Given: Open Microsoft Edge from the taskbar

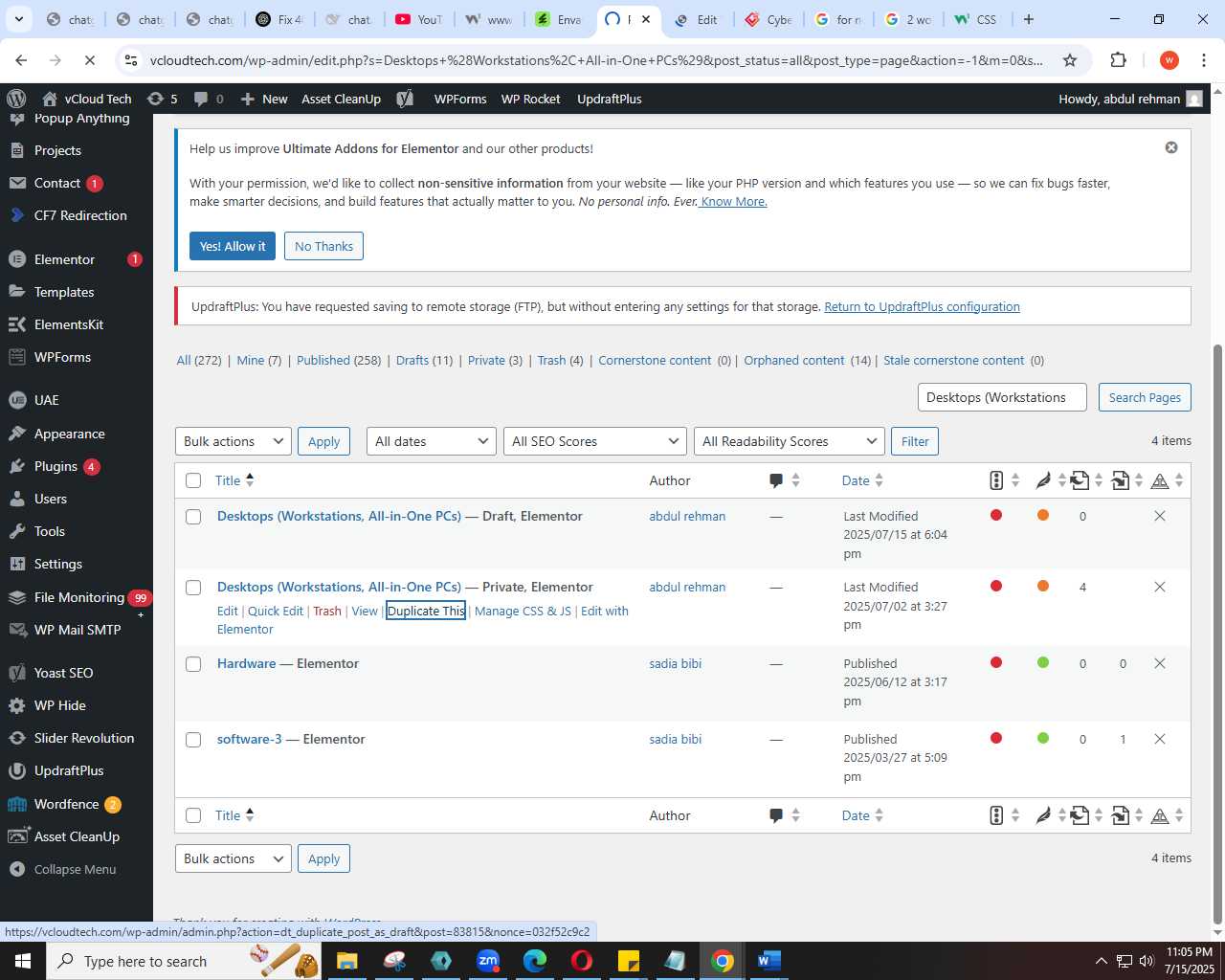Looking at the screenshot, I should pos(535,961).
